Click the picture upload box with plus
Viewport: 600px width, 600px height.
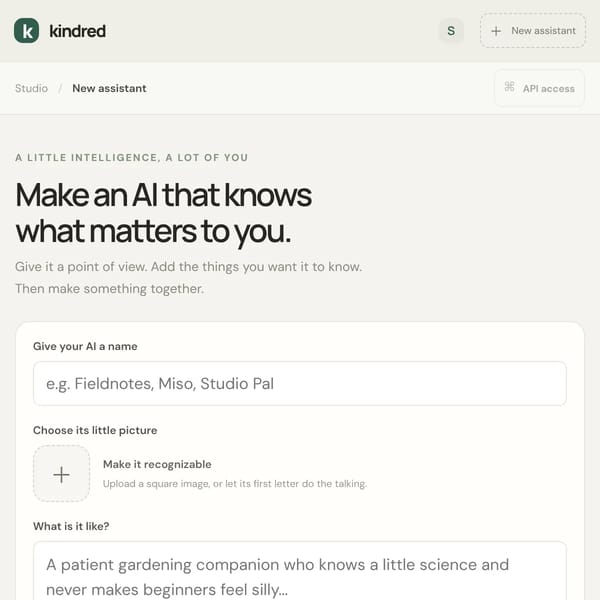(61, 474)
